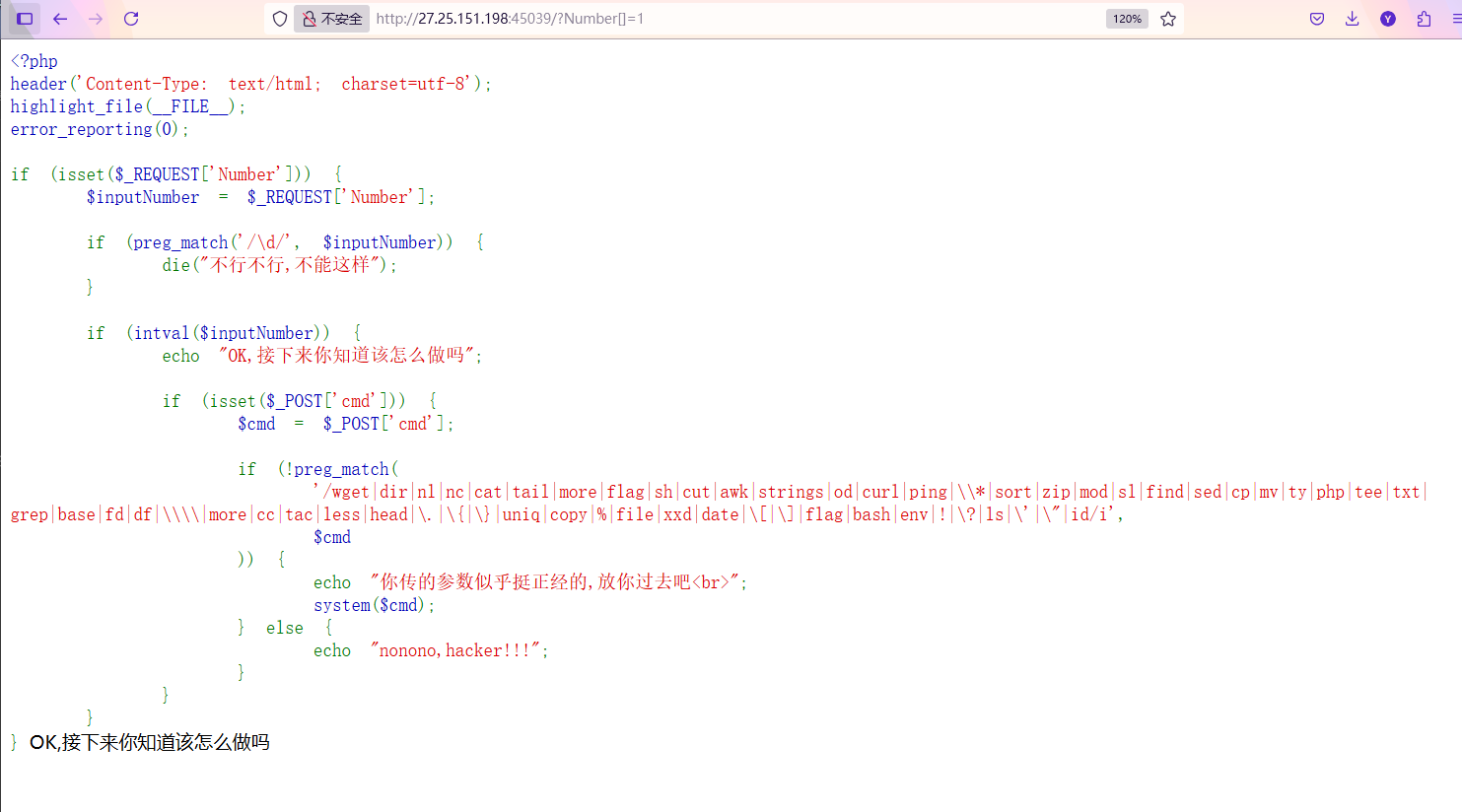Show site info from the 不安全 badge
This screenshot has width=1462, height=812.
coord(332,19)
